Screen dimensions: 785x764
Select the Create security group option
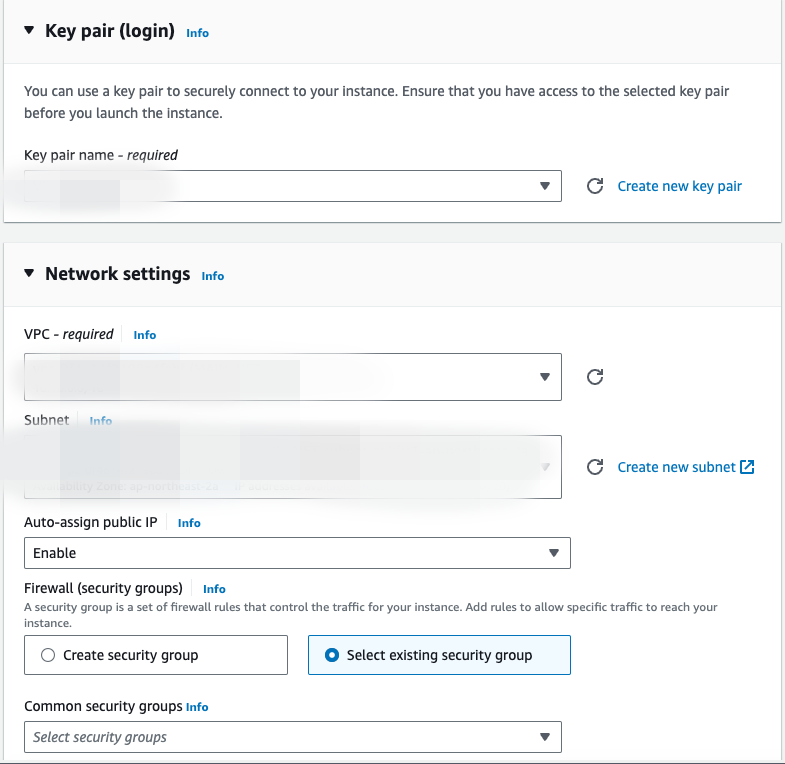pos(48,655)
